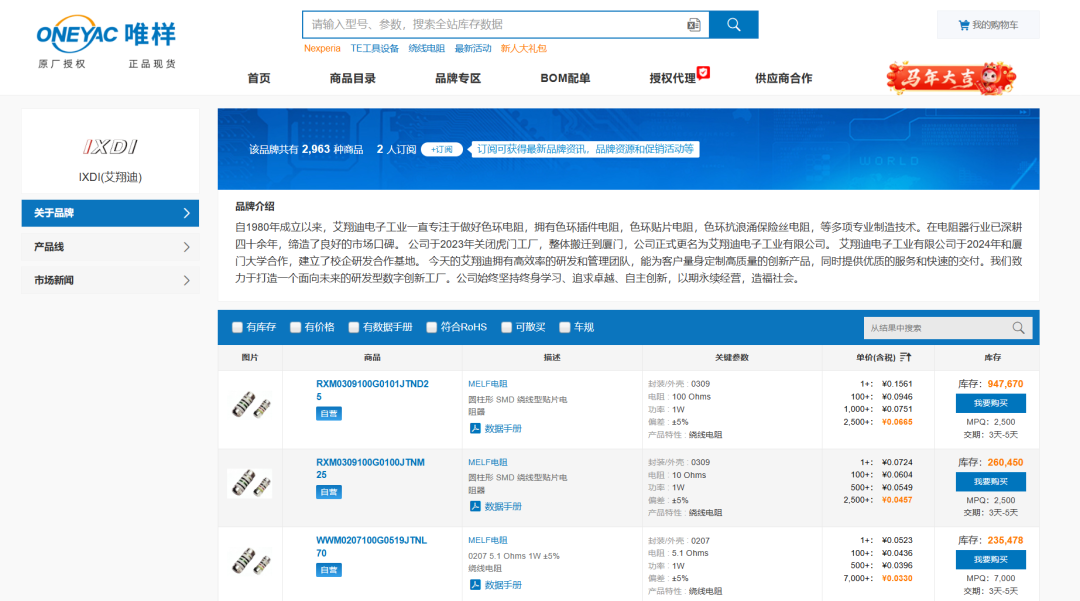The height and width of the screenshot is (601, 1080).
Task: Expand the 市场新闻 sidebar section
Action: point(110,279)
